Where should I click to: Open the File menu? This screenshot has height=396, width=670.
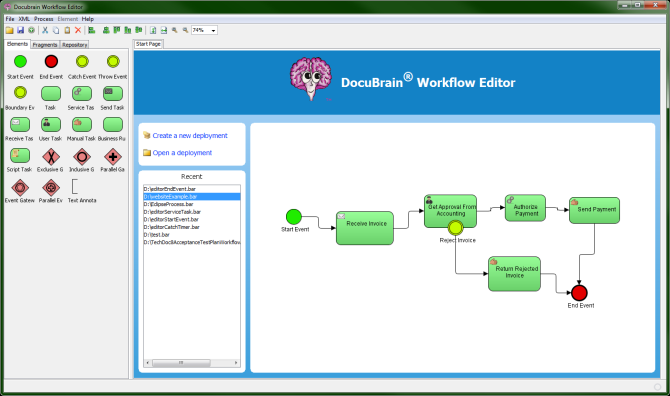[x=10, y=19]
